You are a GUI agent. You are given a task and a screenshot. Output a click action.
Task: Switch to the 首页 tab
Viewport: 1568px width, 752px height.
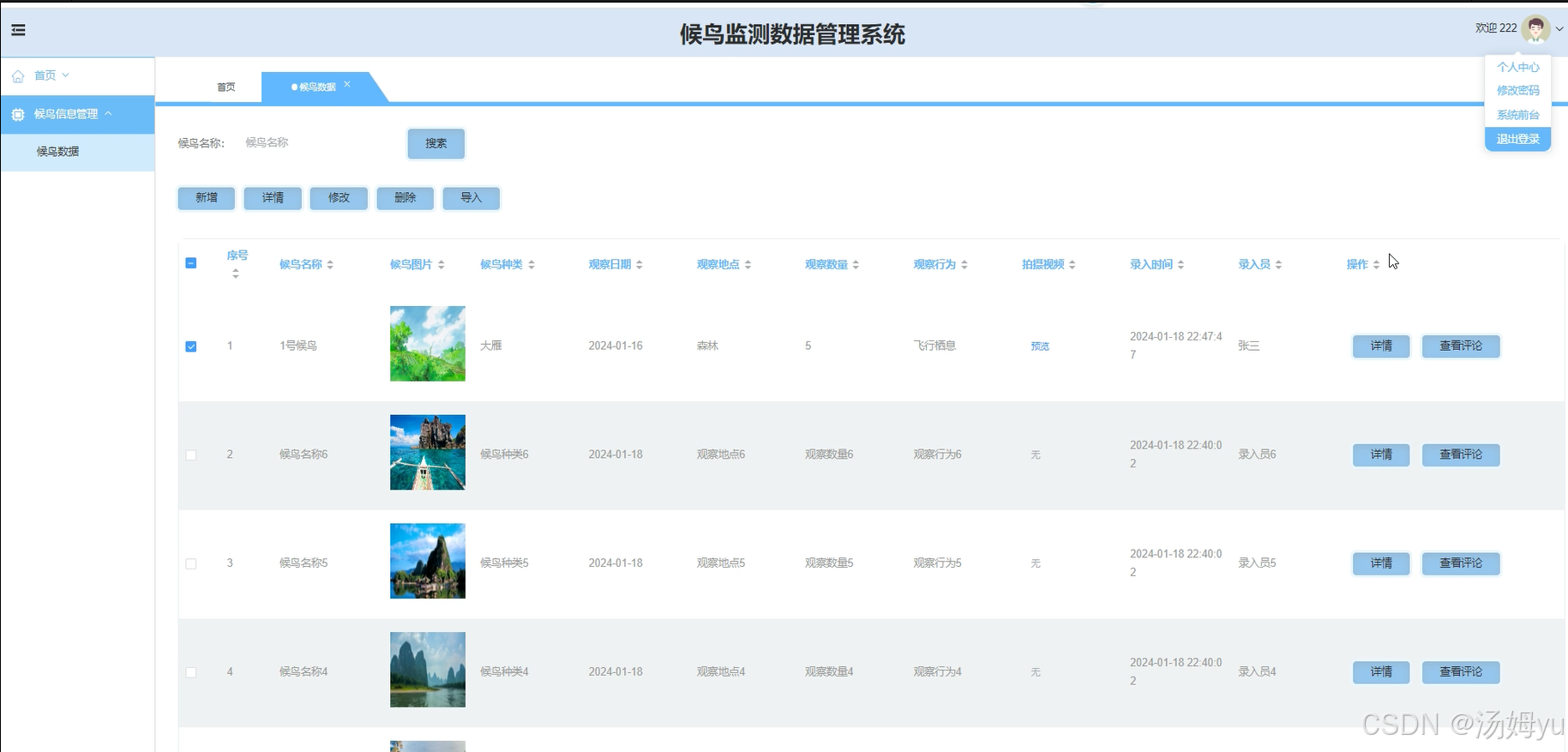(226, 87)
